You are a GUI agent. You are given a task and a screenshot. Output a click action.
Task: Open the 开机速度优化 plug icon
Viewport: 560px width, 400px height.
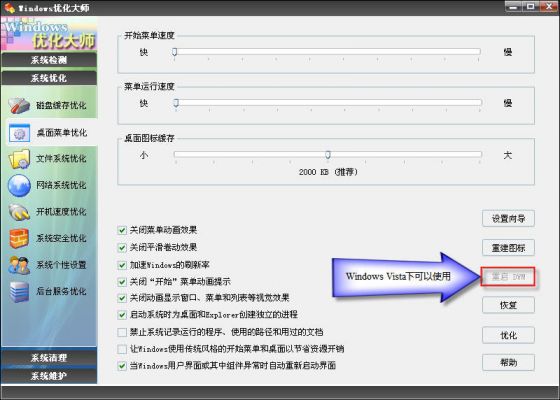(19, 212)
